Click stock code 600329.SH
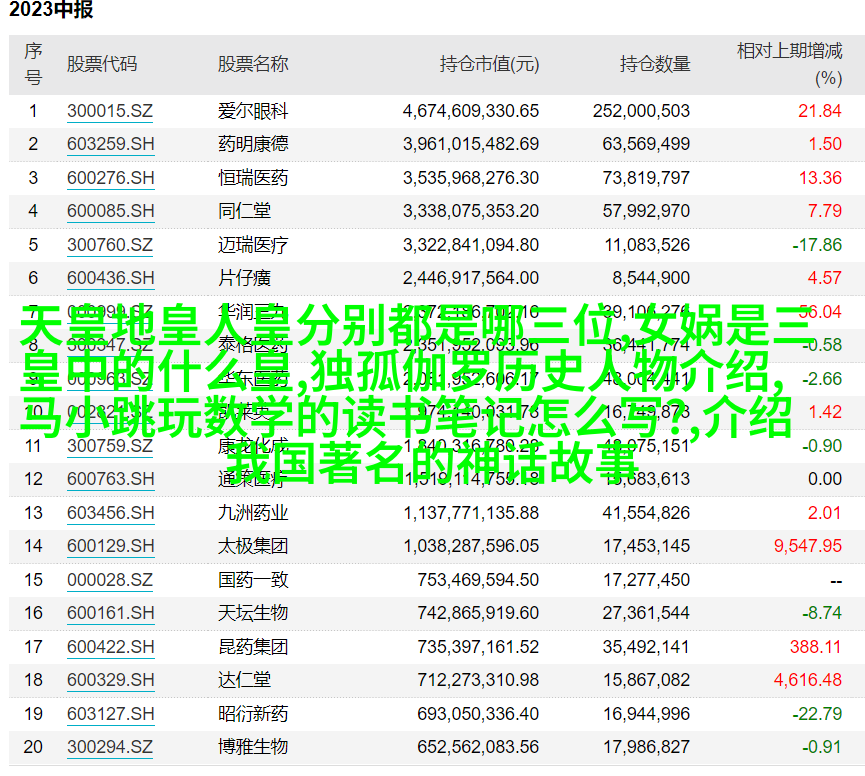 [x=110, y=680]
